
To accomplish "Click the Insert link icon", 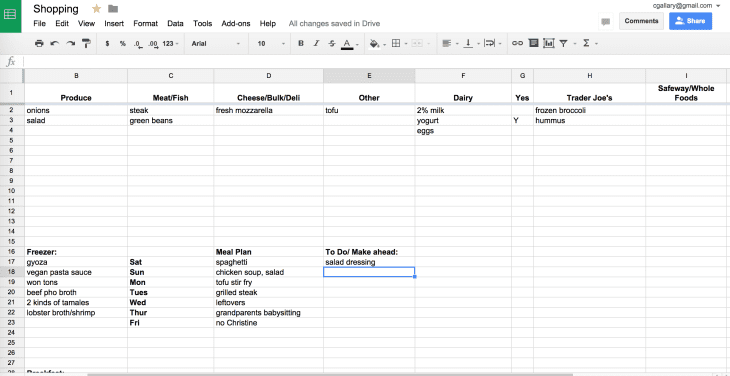I will tap(517, 43).
